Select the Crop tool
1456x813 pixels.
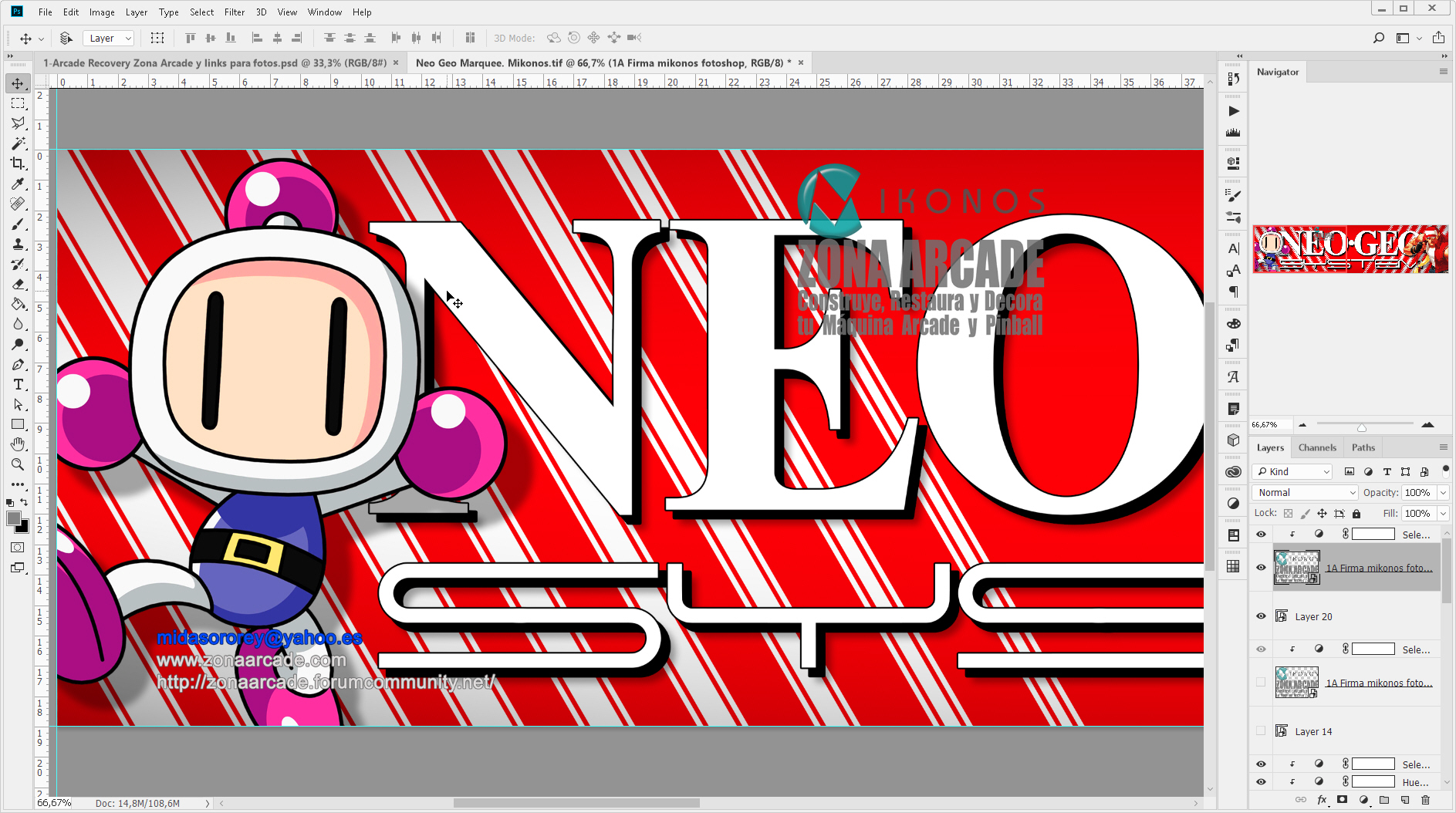(x=19, y=164)
